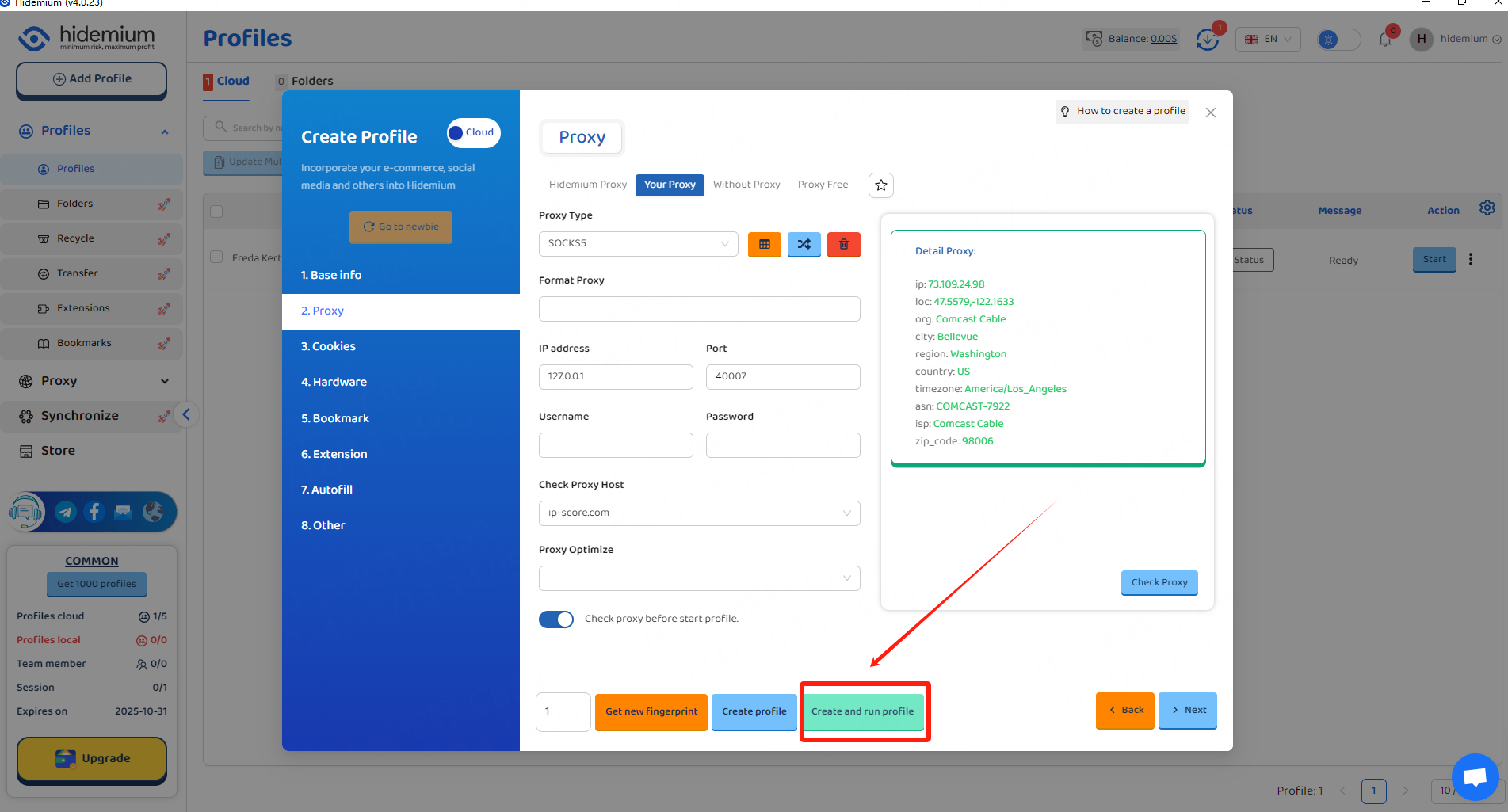Toggle the Cloud storage switch
The width and height of the screenshot is (1508, 812).
tap(473, 133)
